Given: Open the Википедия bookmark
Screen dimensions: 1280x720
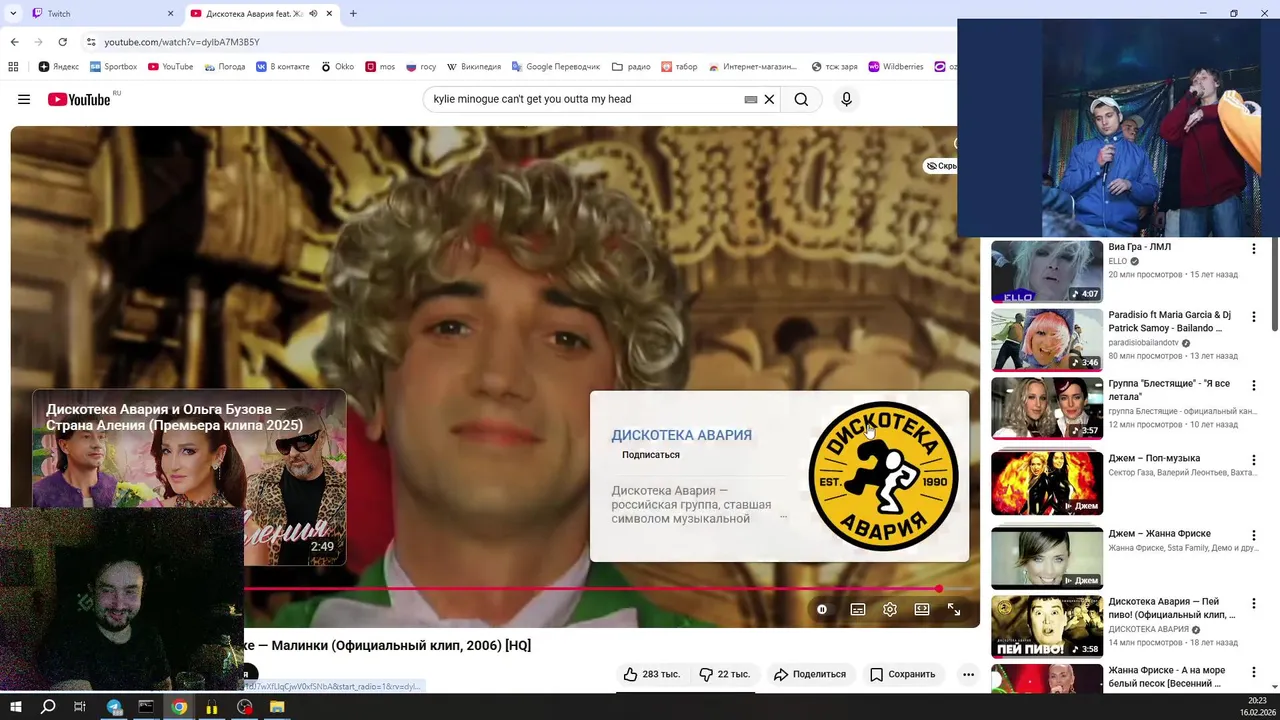Looking at the screenshot, I should pyautogui.click(x=473, y=67).
